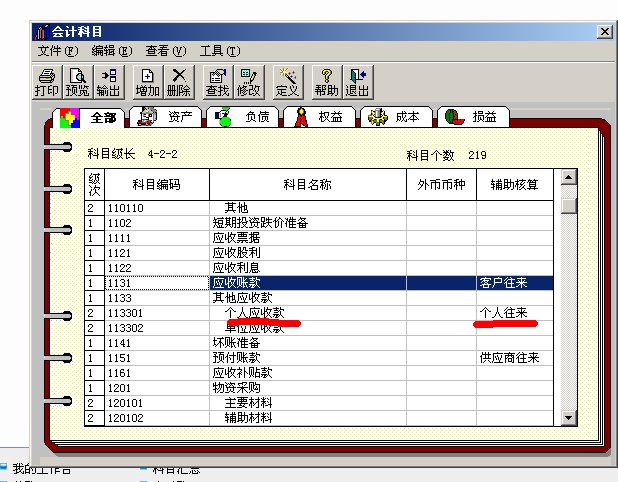618x482 pixels.
Task: Select the 110110 code cell
Action: point(157,208)
